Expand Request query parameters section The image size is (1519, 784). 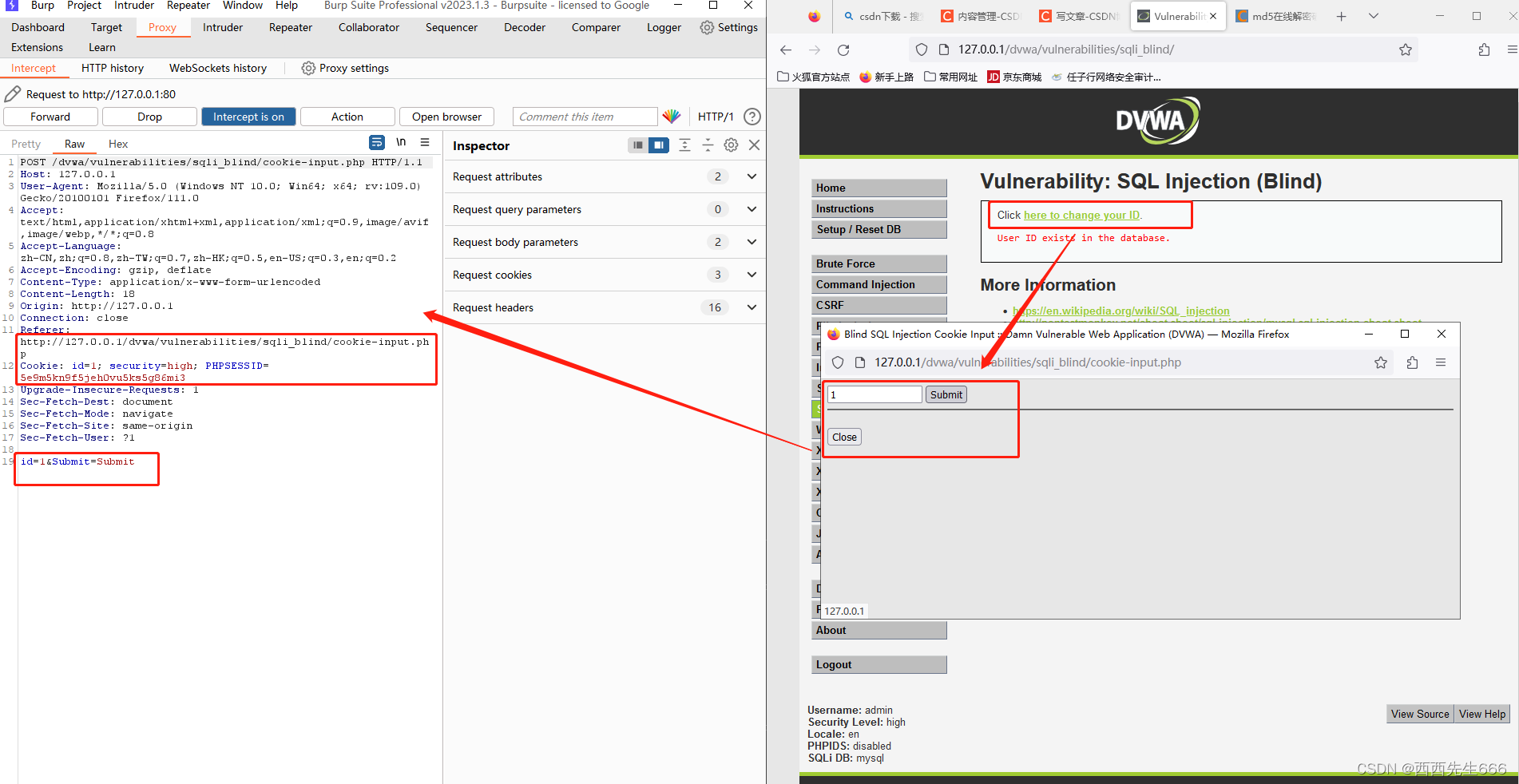(x=605, y=209)
